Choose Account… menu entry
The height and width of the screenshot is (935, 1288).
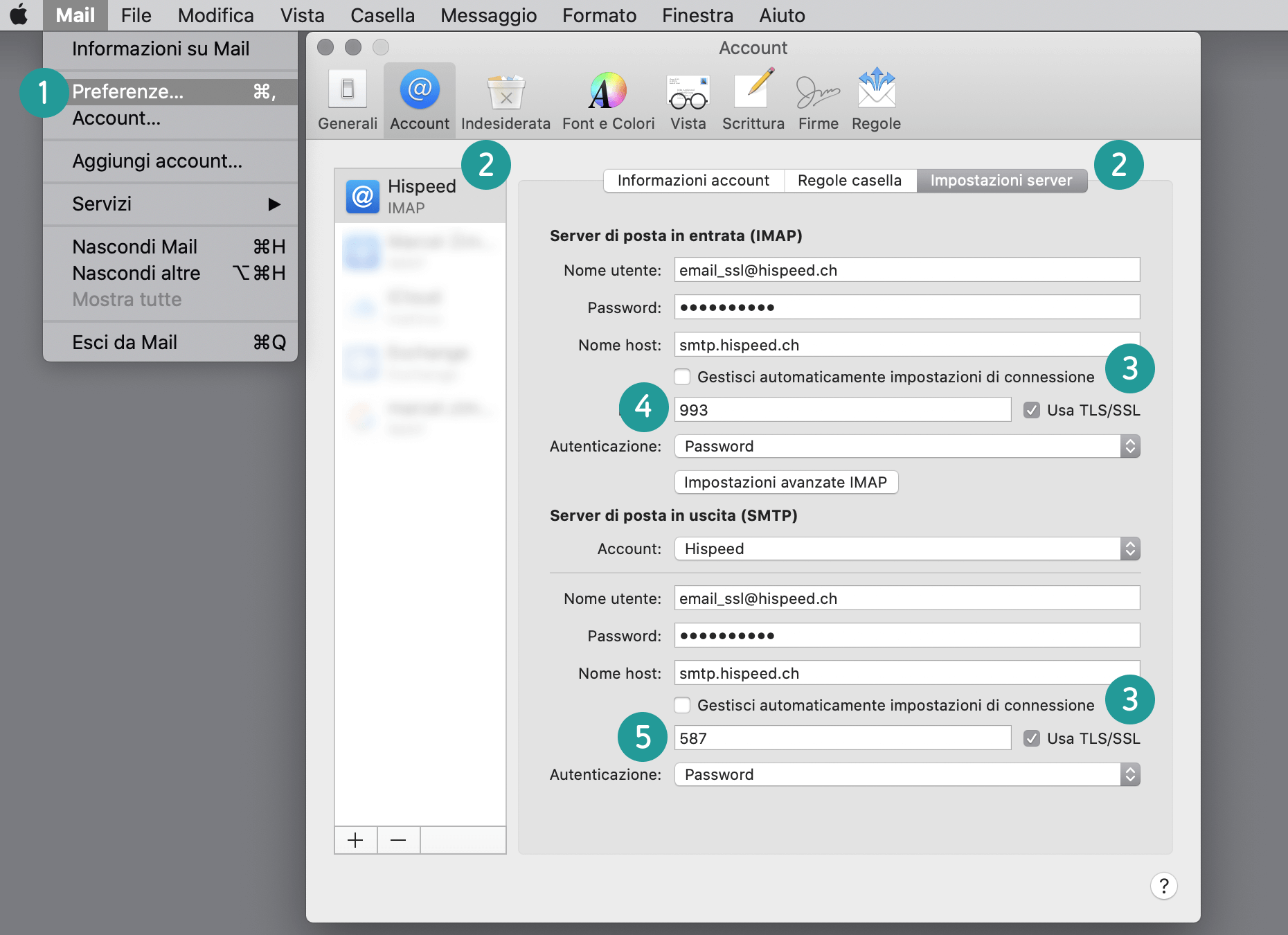click(x=170, y=118)
